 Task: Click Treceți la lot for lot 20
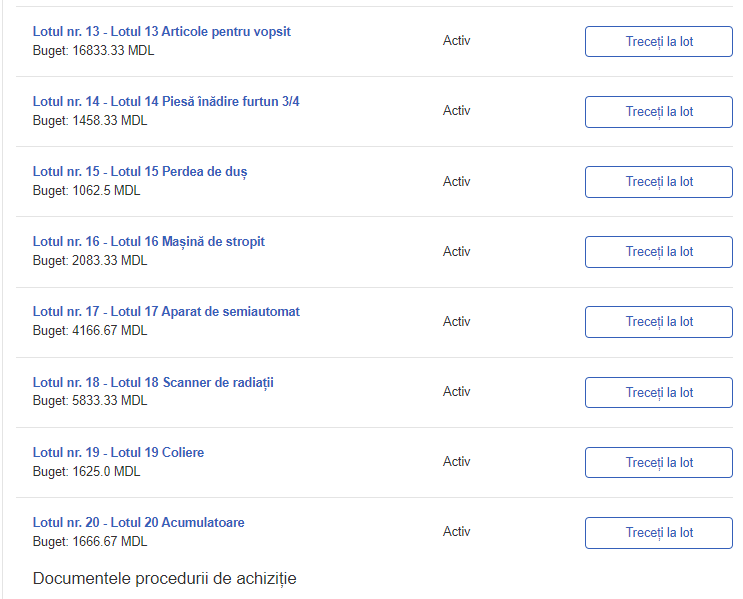coord(659,533)
